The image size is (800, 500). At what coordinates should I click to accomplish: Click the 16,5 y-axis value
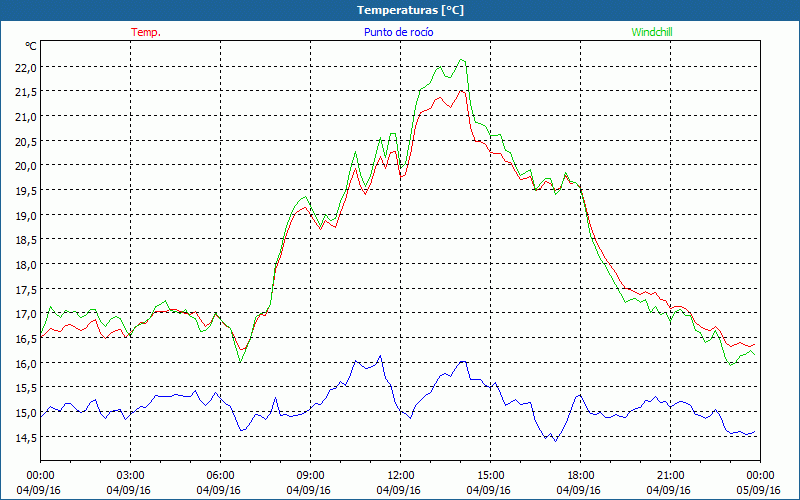[x=26, y=339]
